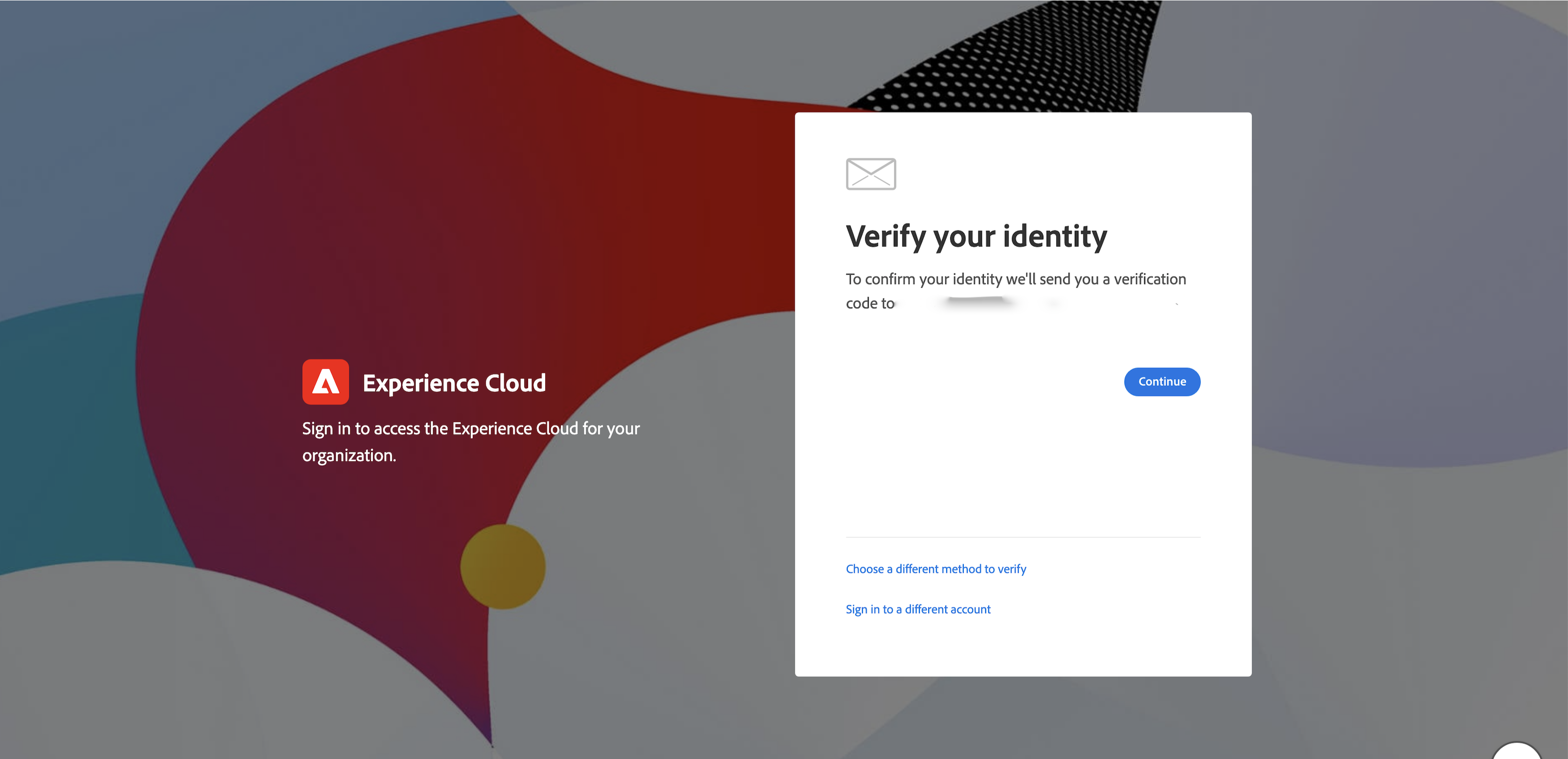
Task: Click the 'Sign in to access the Experience Cloud' text
Action: (x=471, y=442)
